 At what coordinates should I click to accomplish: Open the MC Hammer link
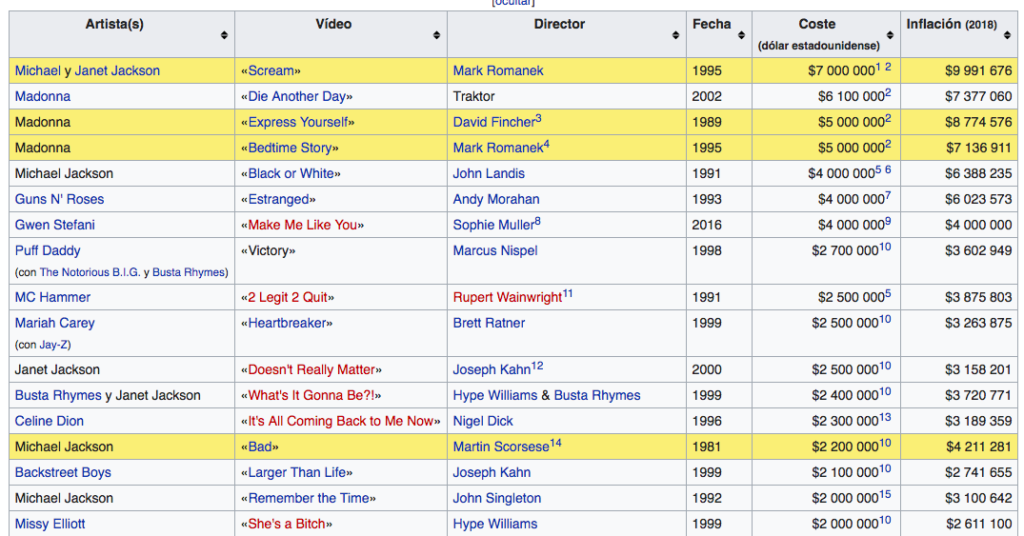(53, 297)
